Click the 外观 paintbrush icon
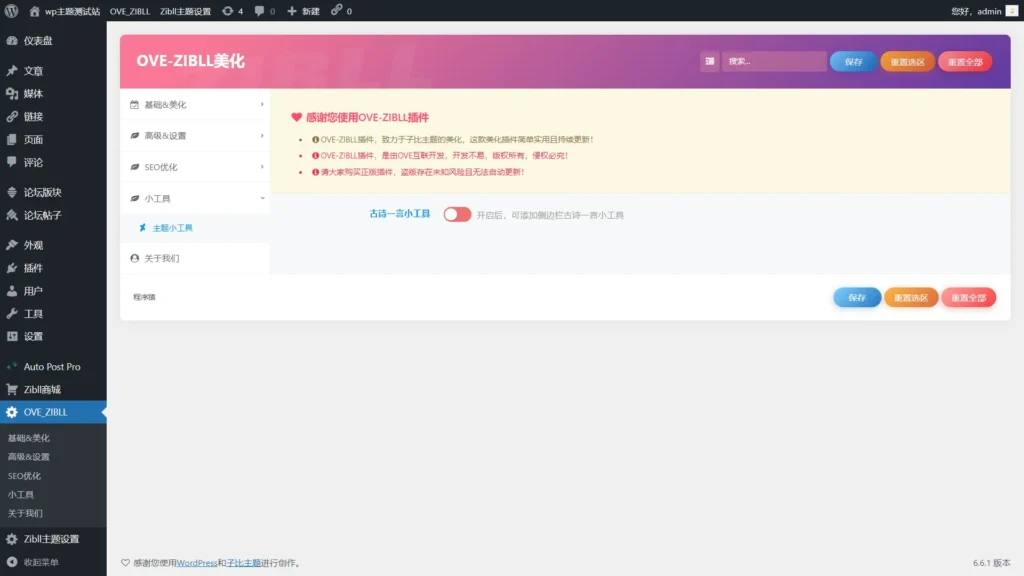The height and width of the screenshot is (576, 1024). [12, 245]
